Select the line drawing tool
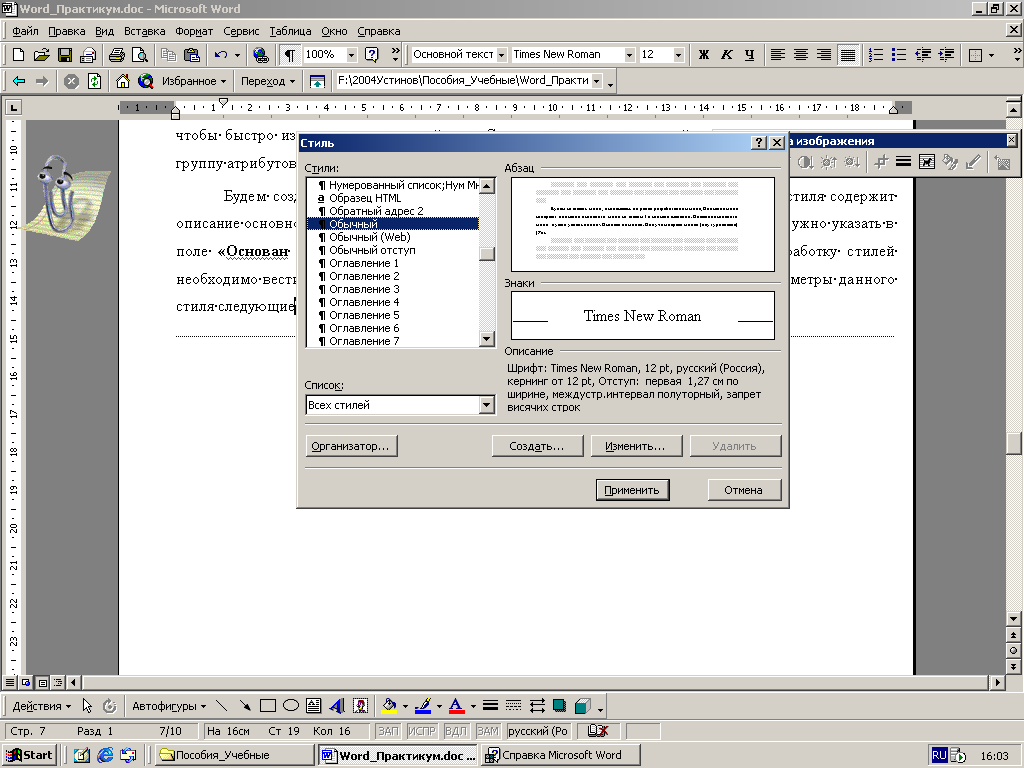This screenshot has width=1024, height=768. [221, 706]
